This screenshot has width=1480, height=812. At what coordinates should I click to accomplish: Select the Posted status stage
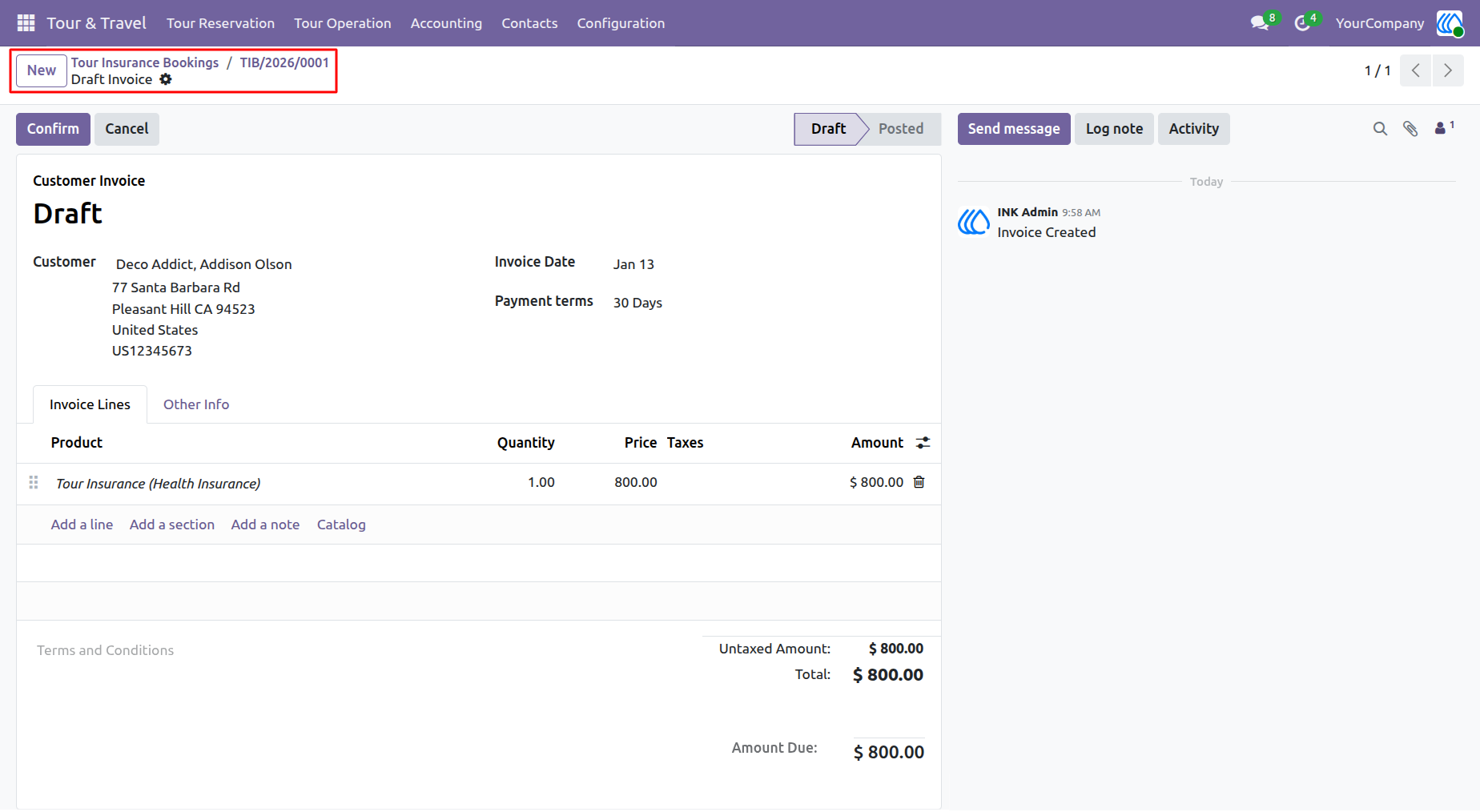[x=901, y=129]
